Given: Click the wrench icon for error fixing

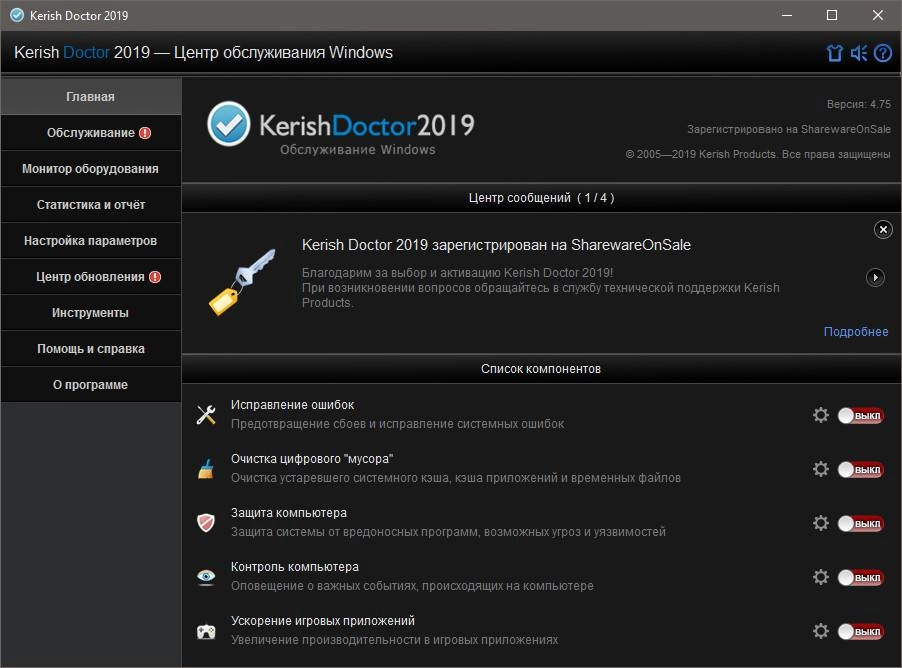Looking at the screenshot, I should click(x=206, y=414).
